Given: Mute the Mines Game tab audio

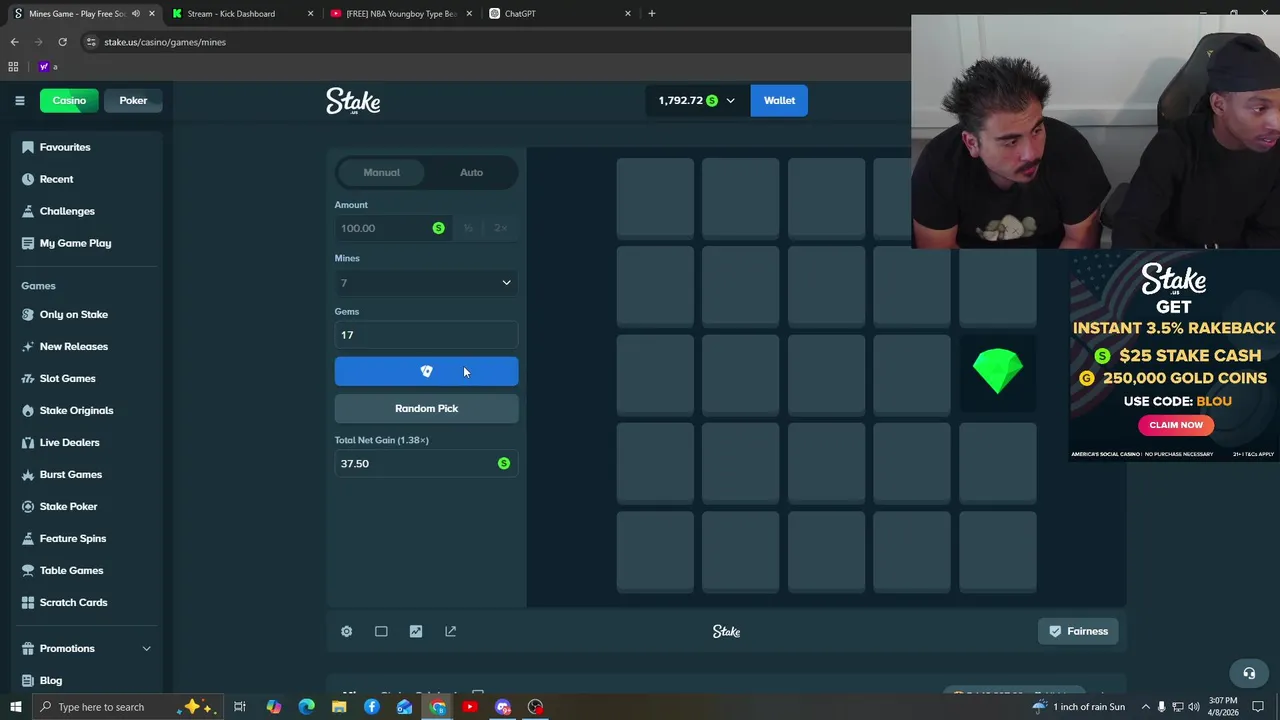Looking at the screenshot, I should pos(136,13).
